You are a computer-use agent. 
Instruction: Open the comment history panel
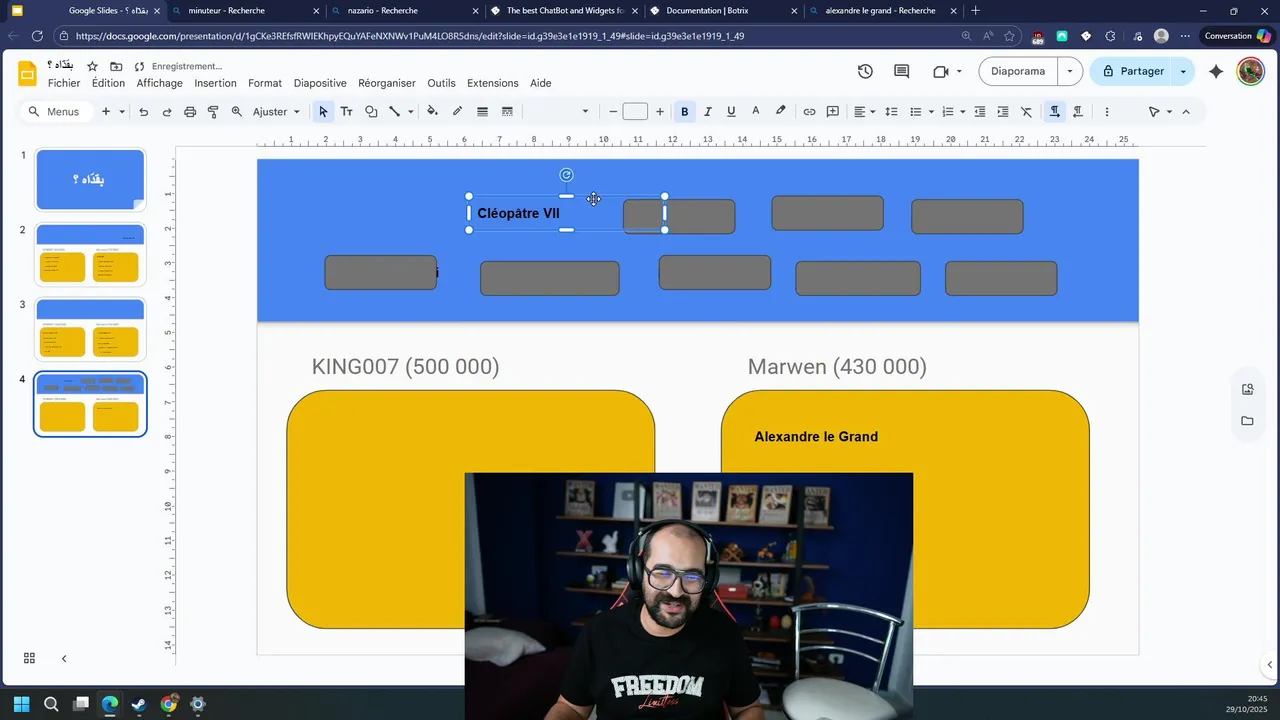(x=901, y=71)
